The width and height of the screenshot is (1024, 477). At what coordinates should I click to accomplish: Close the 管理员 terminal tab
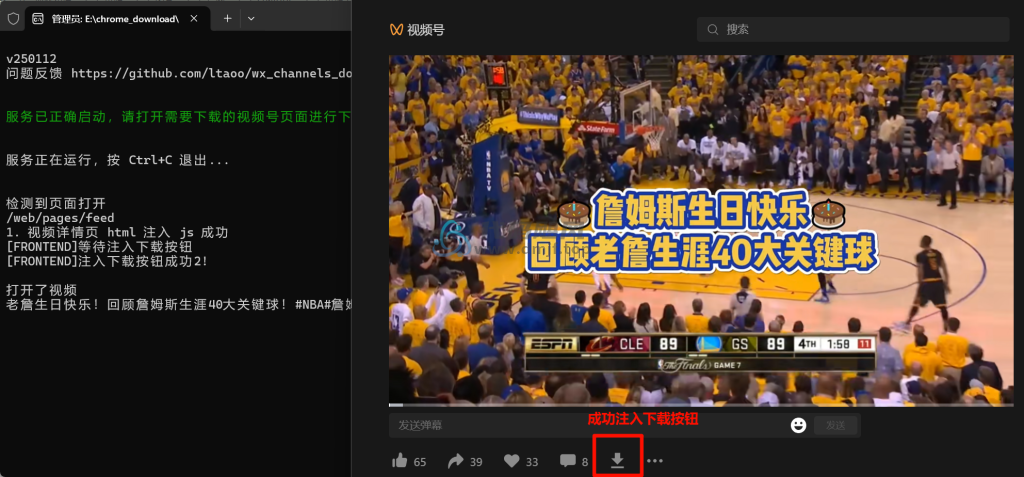click(x=194, y=18)
